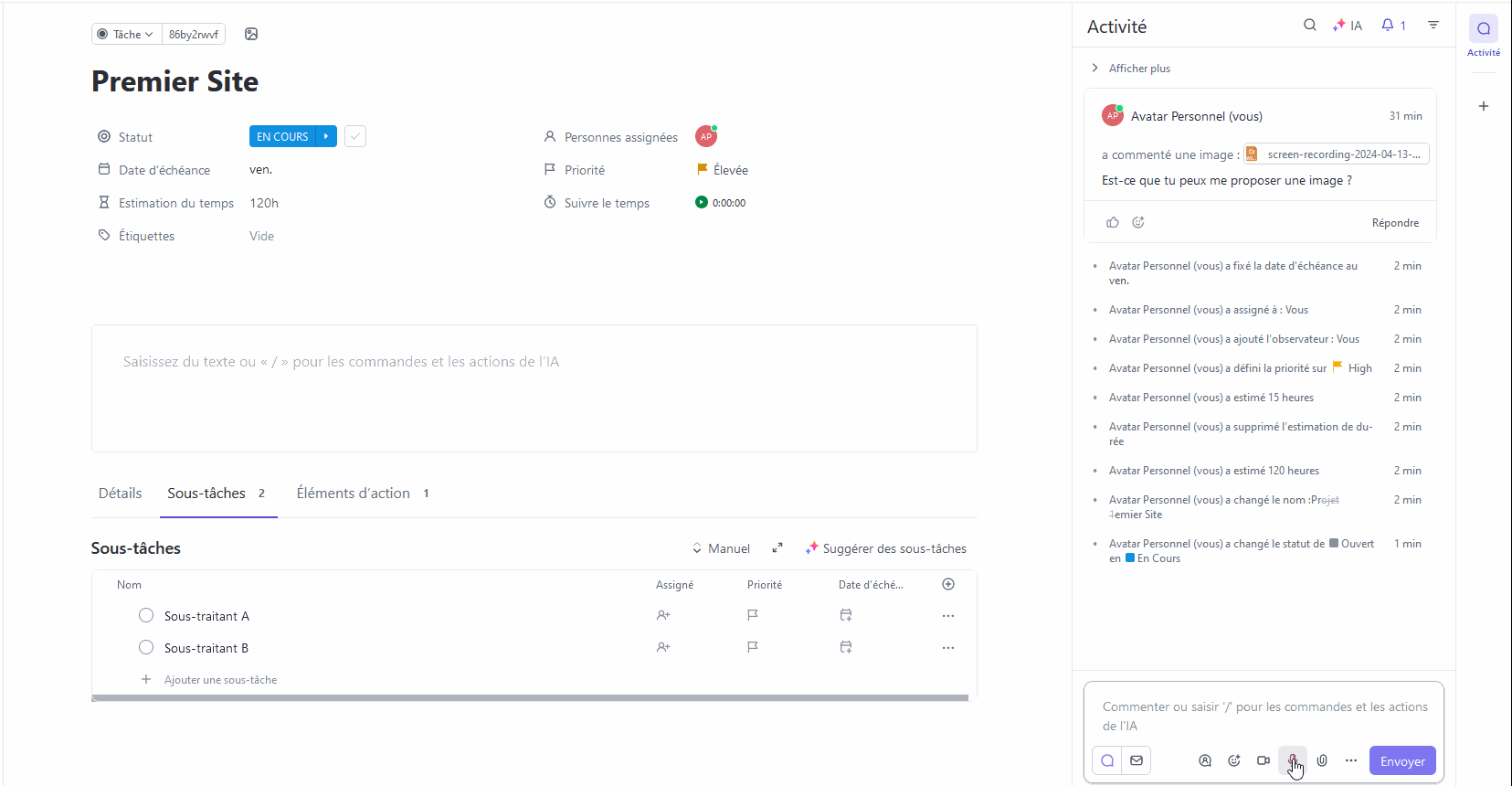The width and height of the screenshot is (1512, 786).
Task: Mark Sous-traitant B as complete
Action: point(146,647)
